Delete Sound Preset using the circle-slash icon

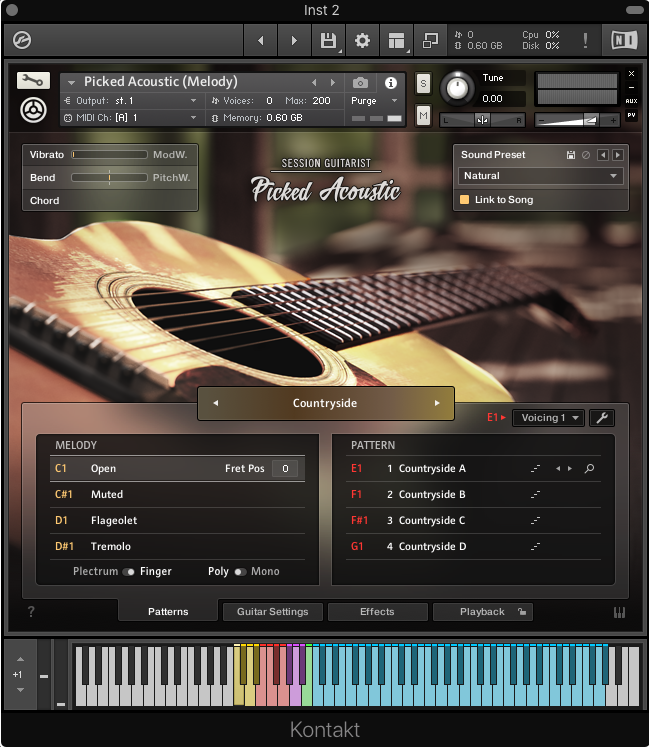[586, 155]
